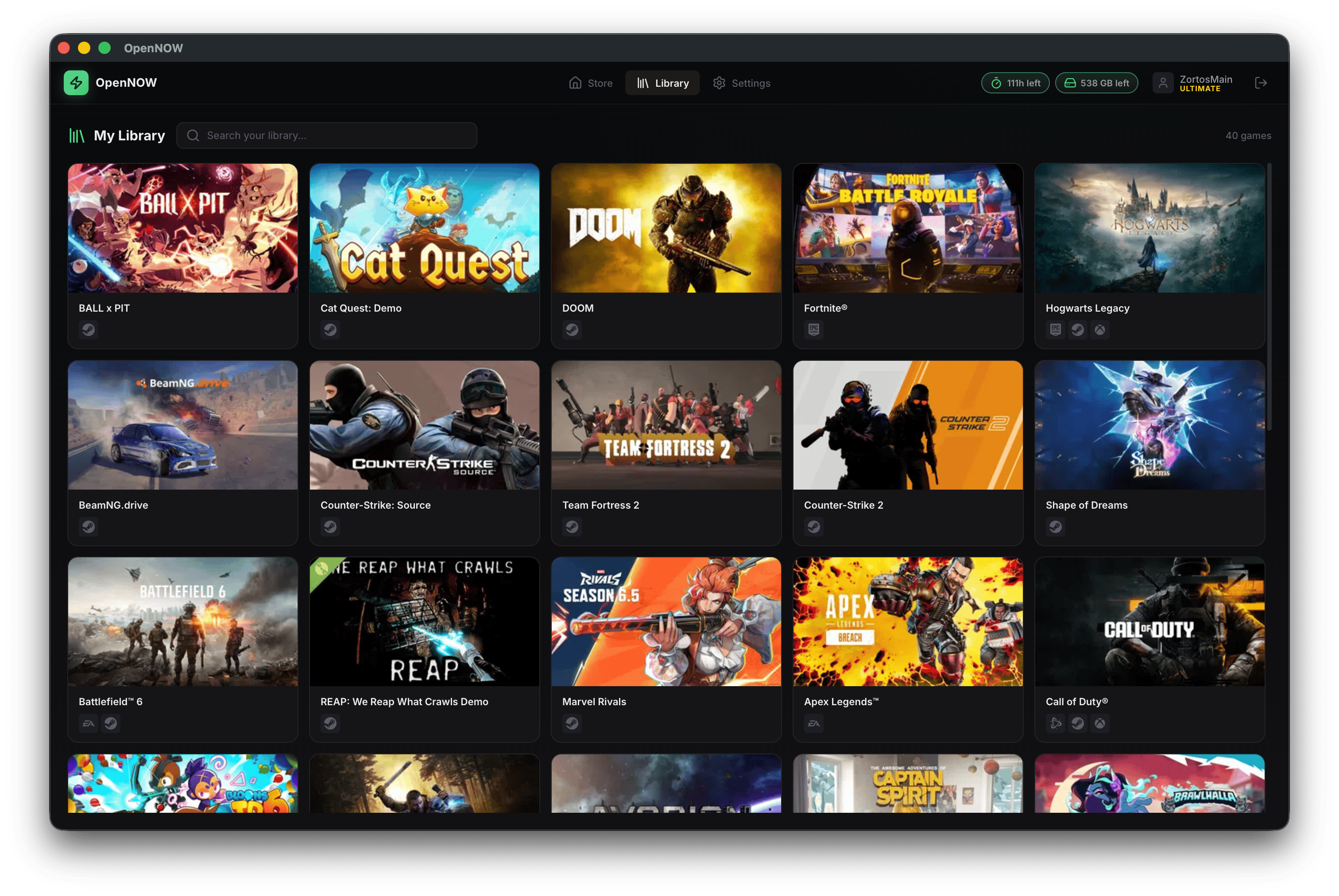The width and height of the screenshot is (1339, 896).
Task: Click the Steam icon under Counter-Strike 2
Action: click(814, 527)
